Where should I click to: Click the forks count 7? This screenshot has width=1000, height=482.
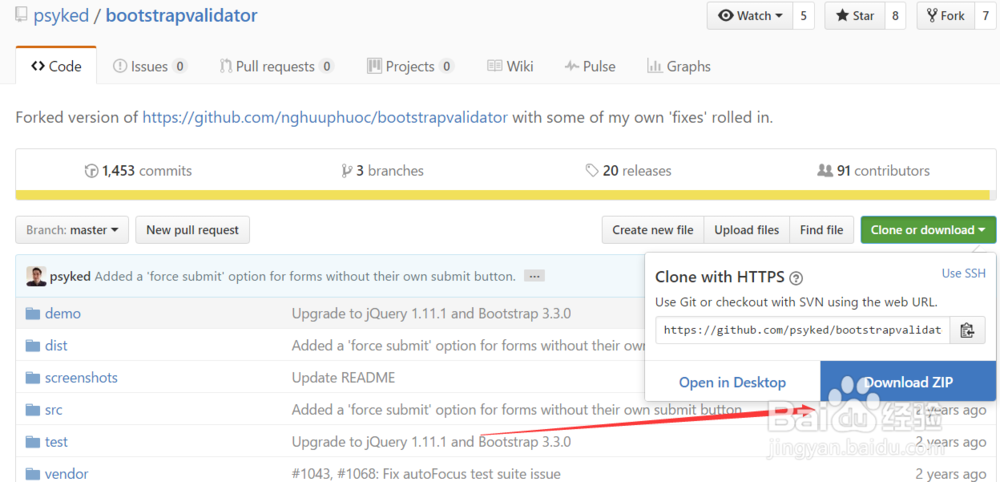click(985, 16)
